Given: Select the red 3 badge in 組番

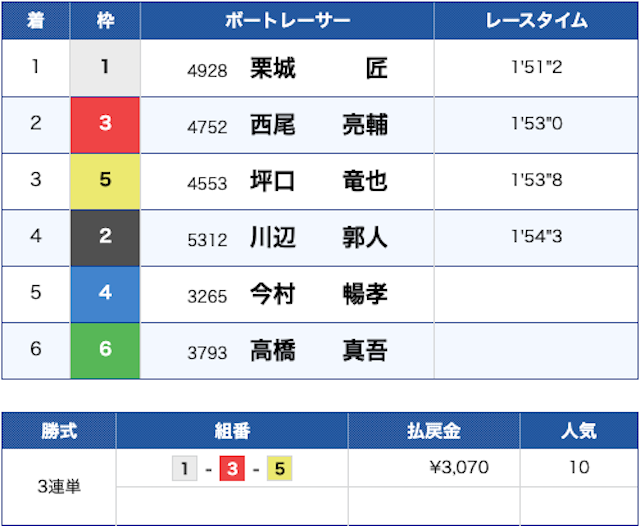Looking at the screenshot, I should tap(232, 468).
